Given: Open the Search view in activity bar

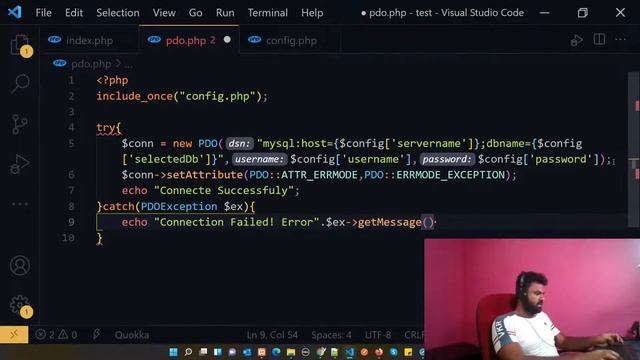Looking at the screenshot, I should pyautogui.click(x=20, y=84).
